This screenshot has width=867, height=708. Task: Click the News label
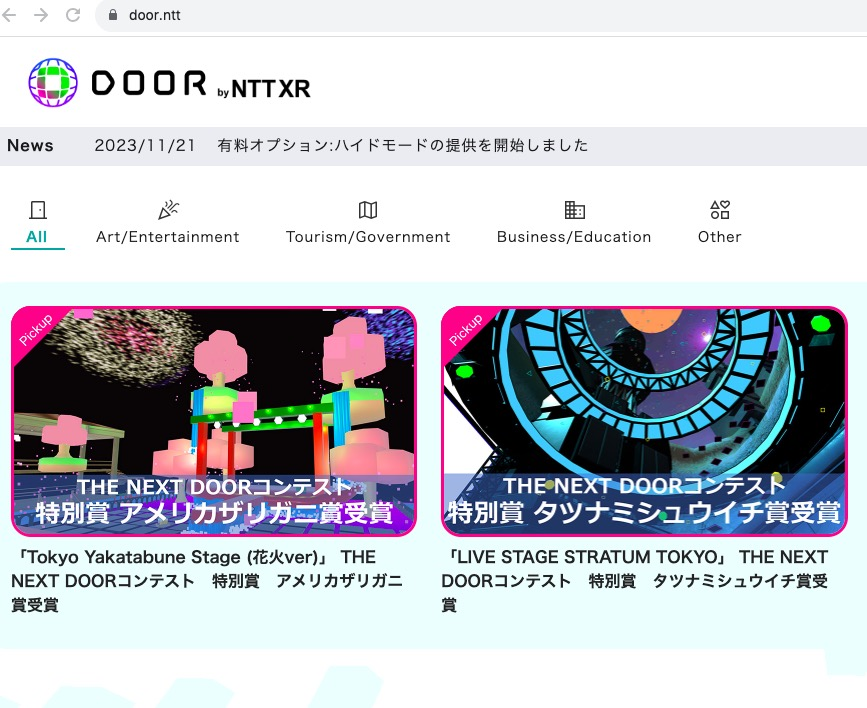point(30,145)
